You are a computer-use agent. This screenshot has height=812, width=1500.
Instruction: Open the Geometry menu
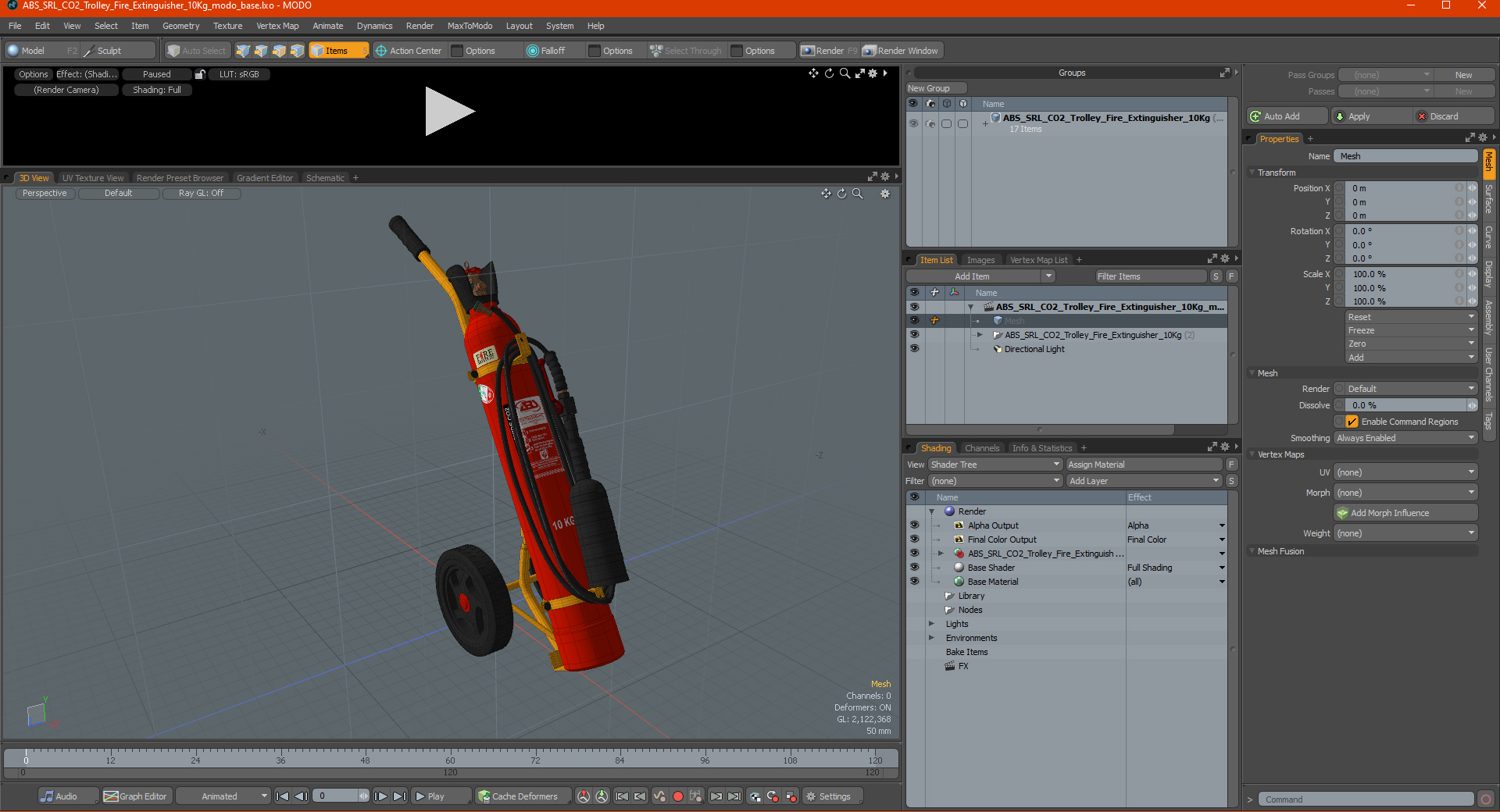(x=180, y=26)
